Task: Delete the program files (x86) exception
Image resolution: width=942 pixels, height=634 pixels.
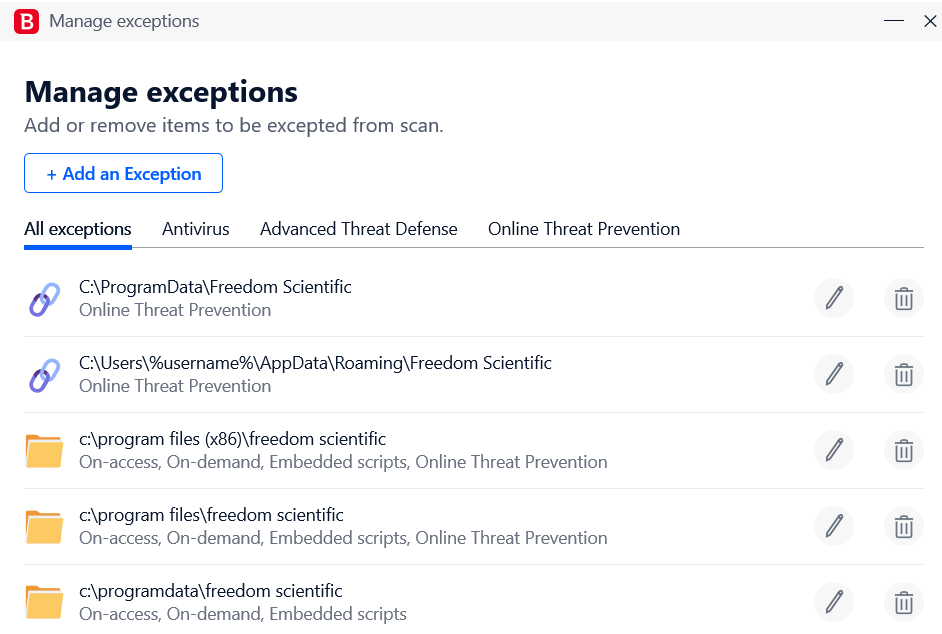Action: [903, 450]
